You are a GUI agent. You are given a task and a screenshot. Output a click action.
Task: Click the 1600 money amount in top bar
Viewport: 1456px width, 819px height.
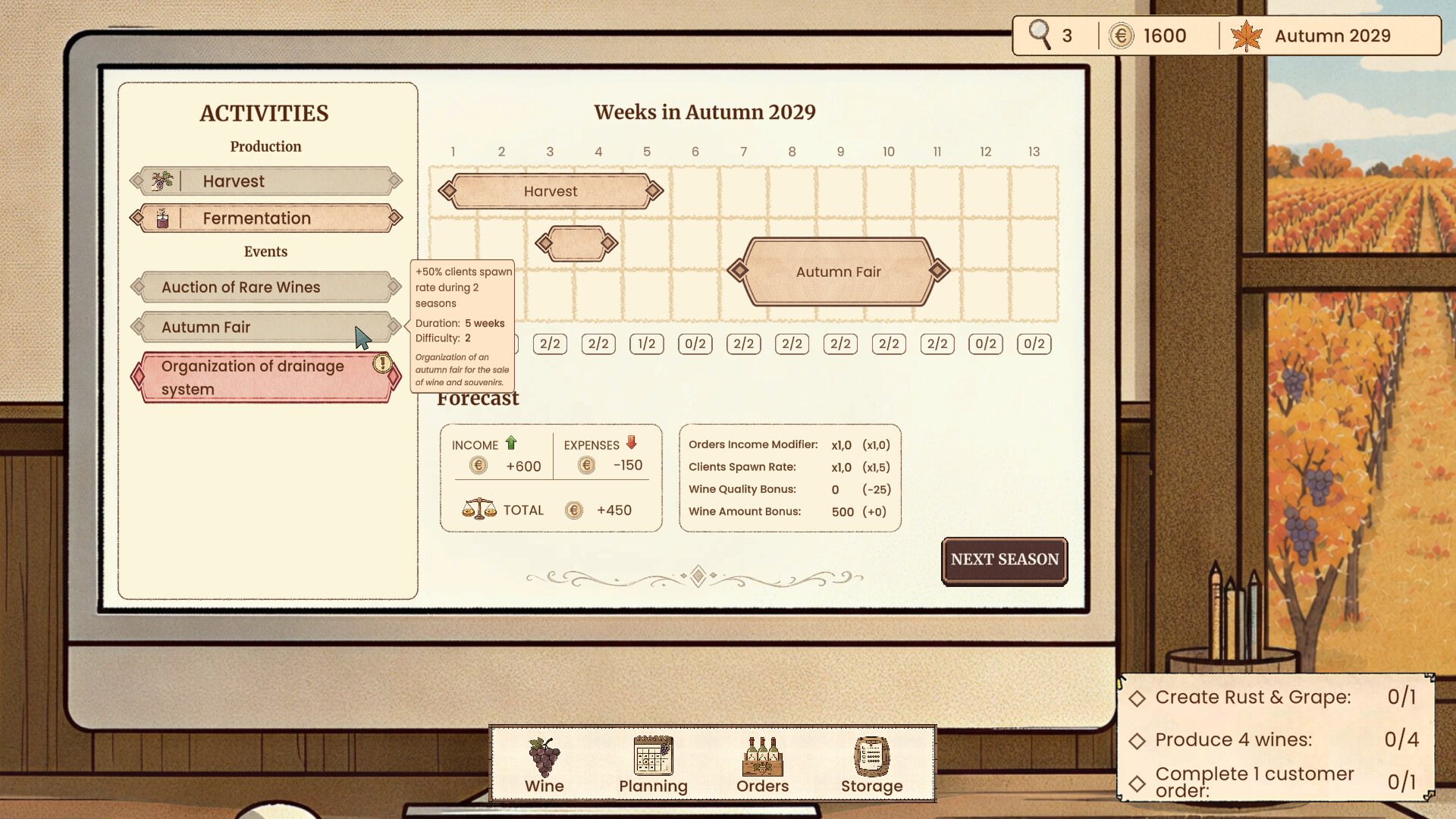pyautogui.click(x=1165, y=36)
